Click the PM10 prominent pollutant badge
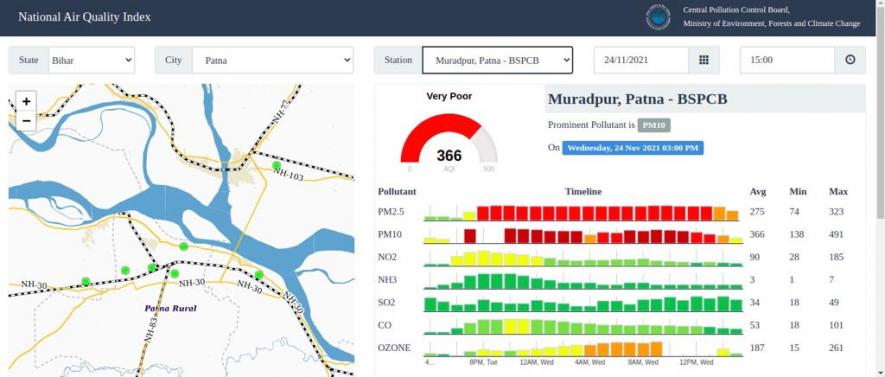The image size is (885, 377). (x=654, y=125)
